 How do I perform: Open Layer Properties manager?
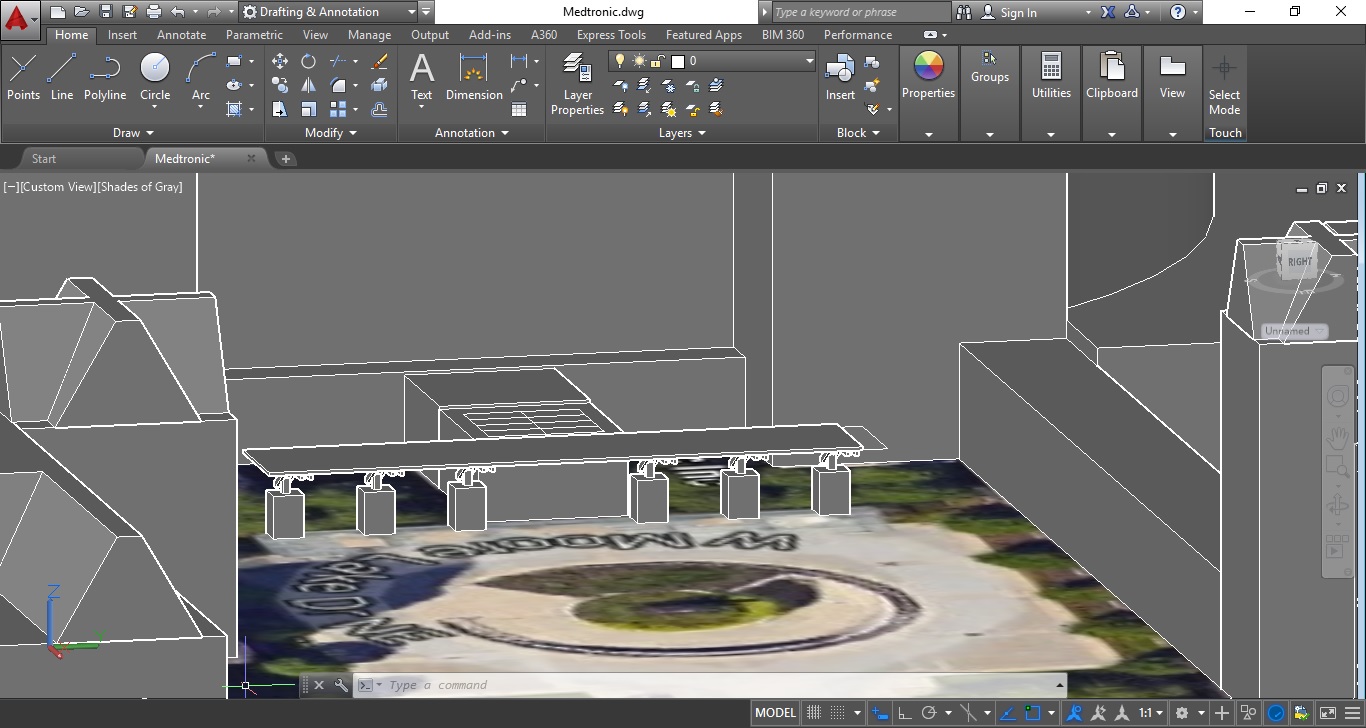[x=577, y=85]
